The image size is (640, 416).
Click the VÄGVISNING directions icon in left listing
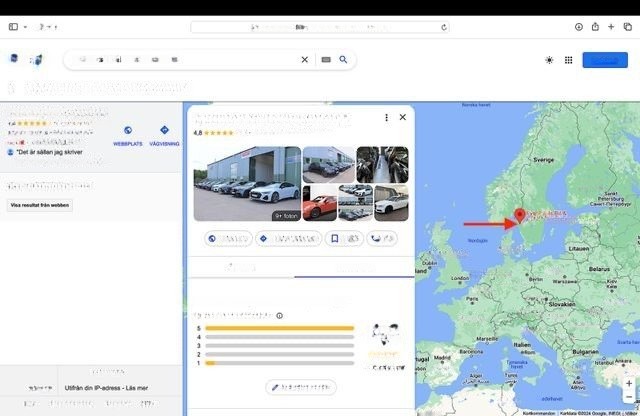tap(164, 130)
